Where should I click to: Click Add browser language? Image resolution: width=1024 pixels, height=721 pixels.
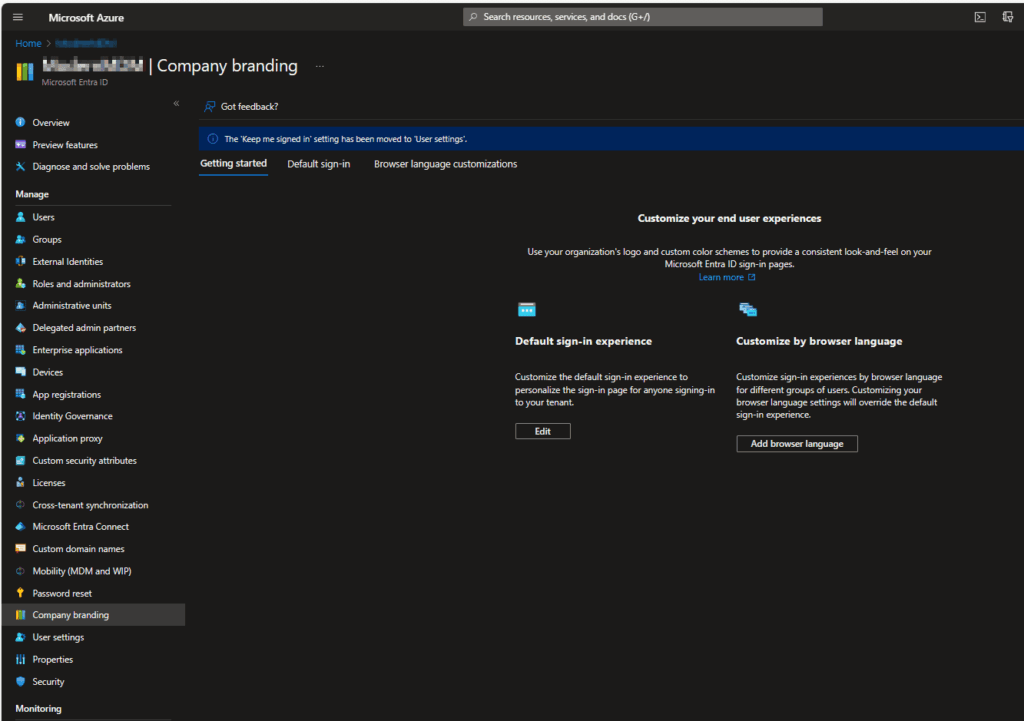coord(796,443)
